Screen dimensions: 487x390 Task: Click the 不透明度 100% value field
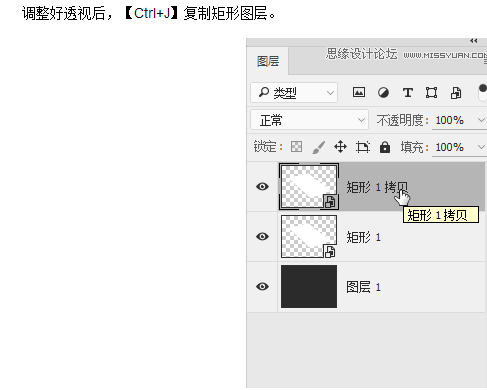click(x=450, y=120)
